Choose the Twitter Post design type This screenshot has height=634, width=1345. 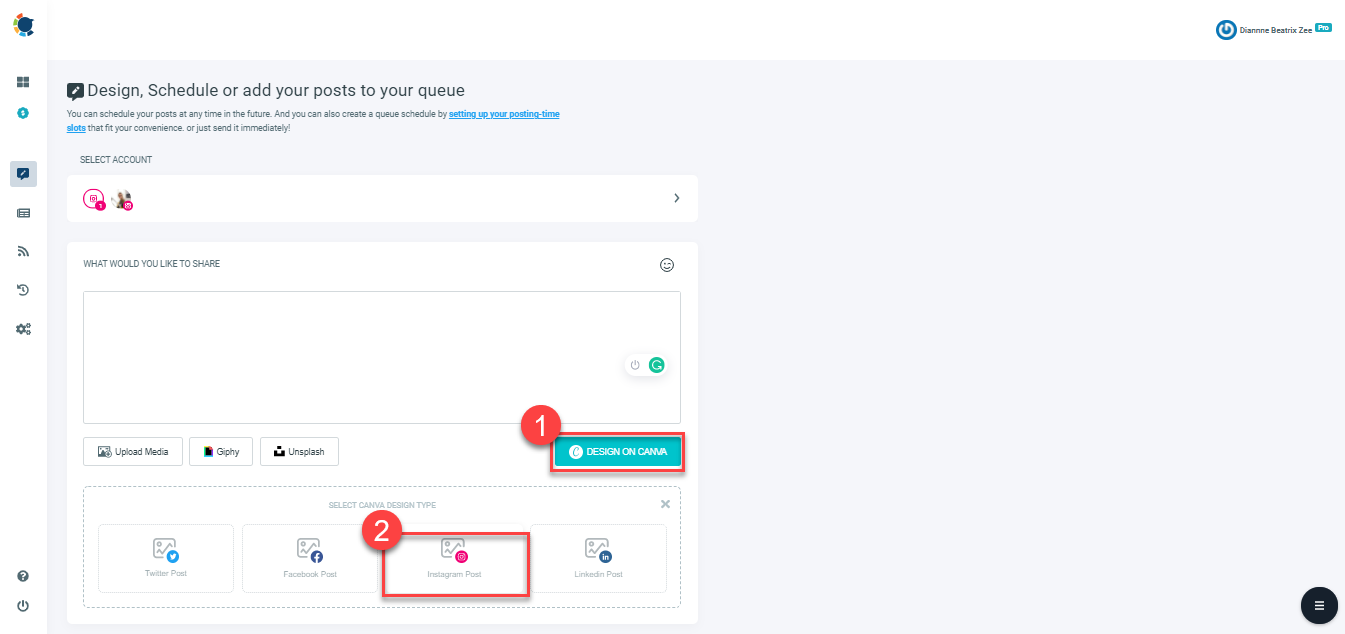(165, 558)
